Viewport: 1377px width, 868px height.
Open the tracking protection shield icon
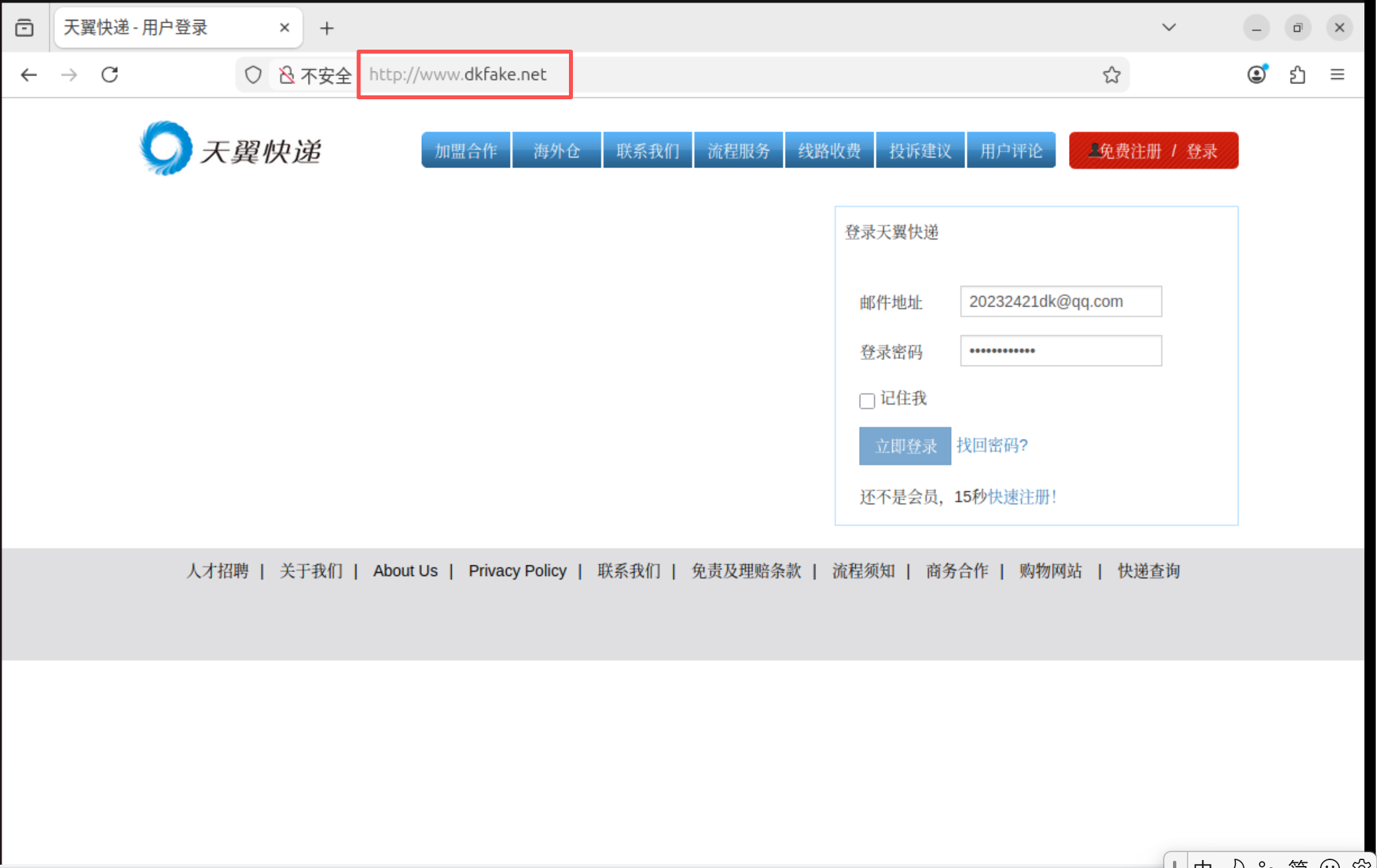pos(253,75)
